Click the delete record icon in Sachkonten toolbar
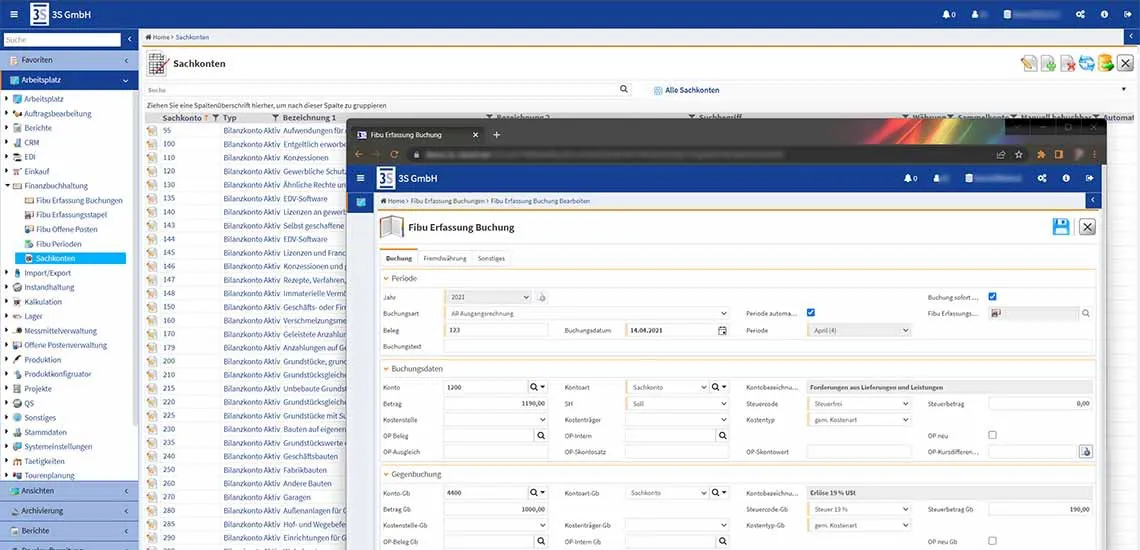This screenshot has width=1140, height=550. pyautogui.click(x=1067, y=64)
